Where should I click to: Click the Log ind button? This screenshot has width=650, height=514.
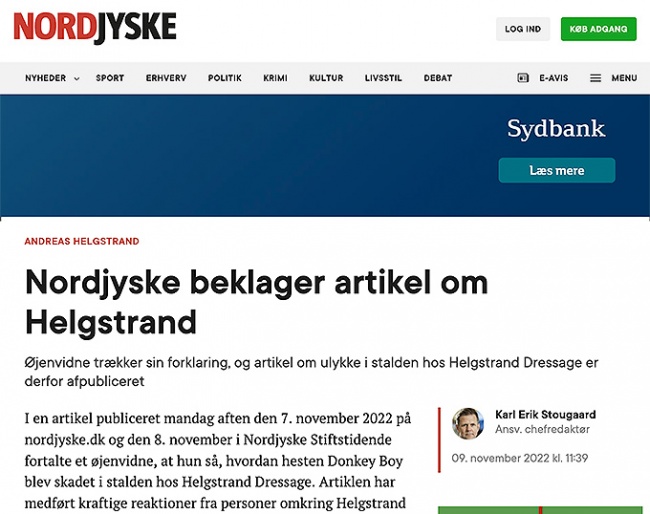click(x=522, y=29)
